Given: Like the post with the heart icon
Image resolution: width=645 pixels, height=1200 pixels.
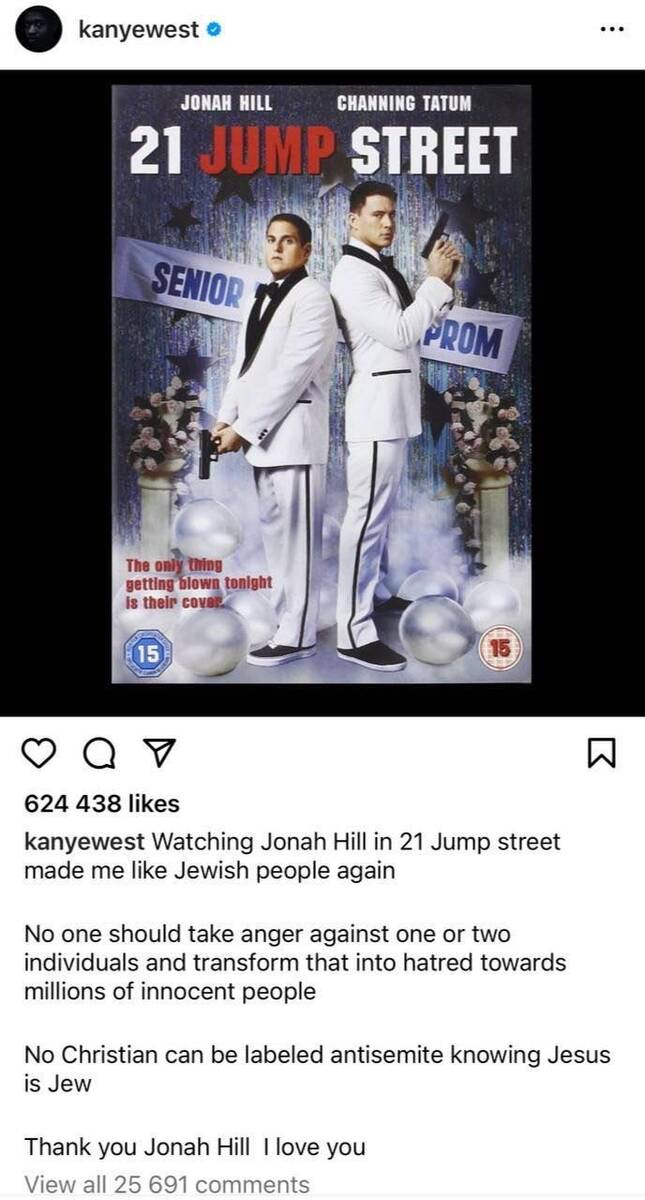Looking at the screenshot, I should click(39, 754).
